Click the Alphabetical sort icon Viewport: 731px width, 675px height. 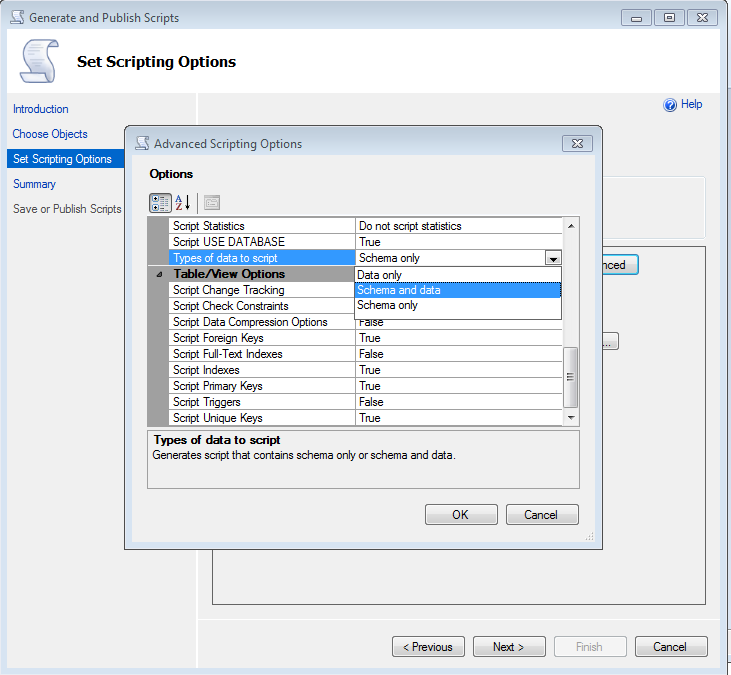coord(183,203)
